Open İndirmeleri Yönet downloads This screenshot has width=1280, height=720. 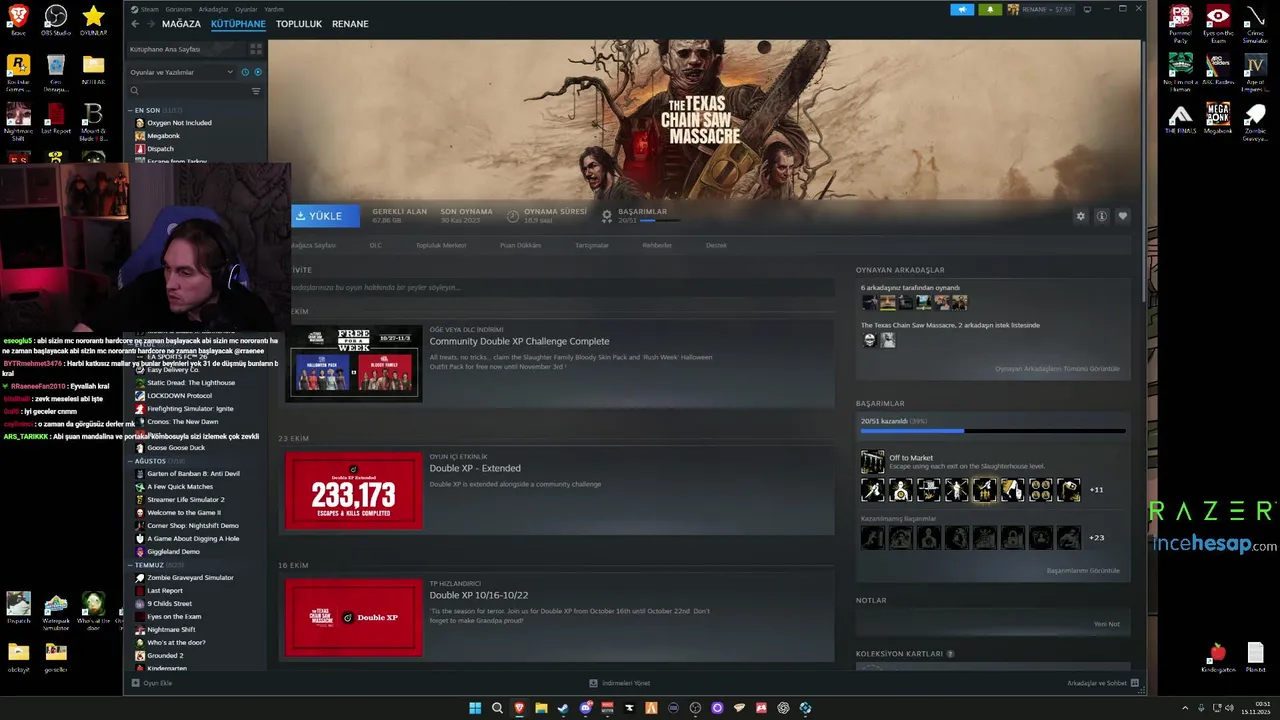[620, 683]
